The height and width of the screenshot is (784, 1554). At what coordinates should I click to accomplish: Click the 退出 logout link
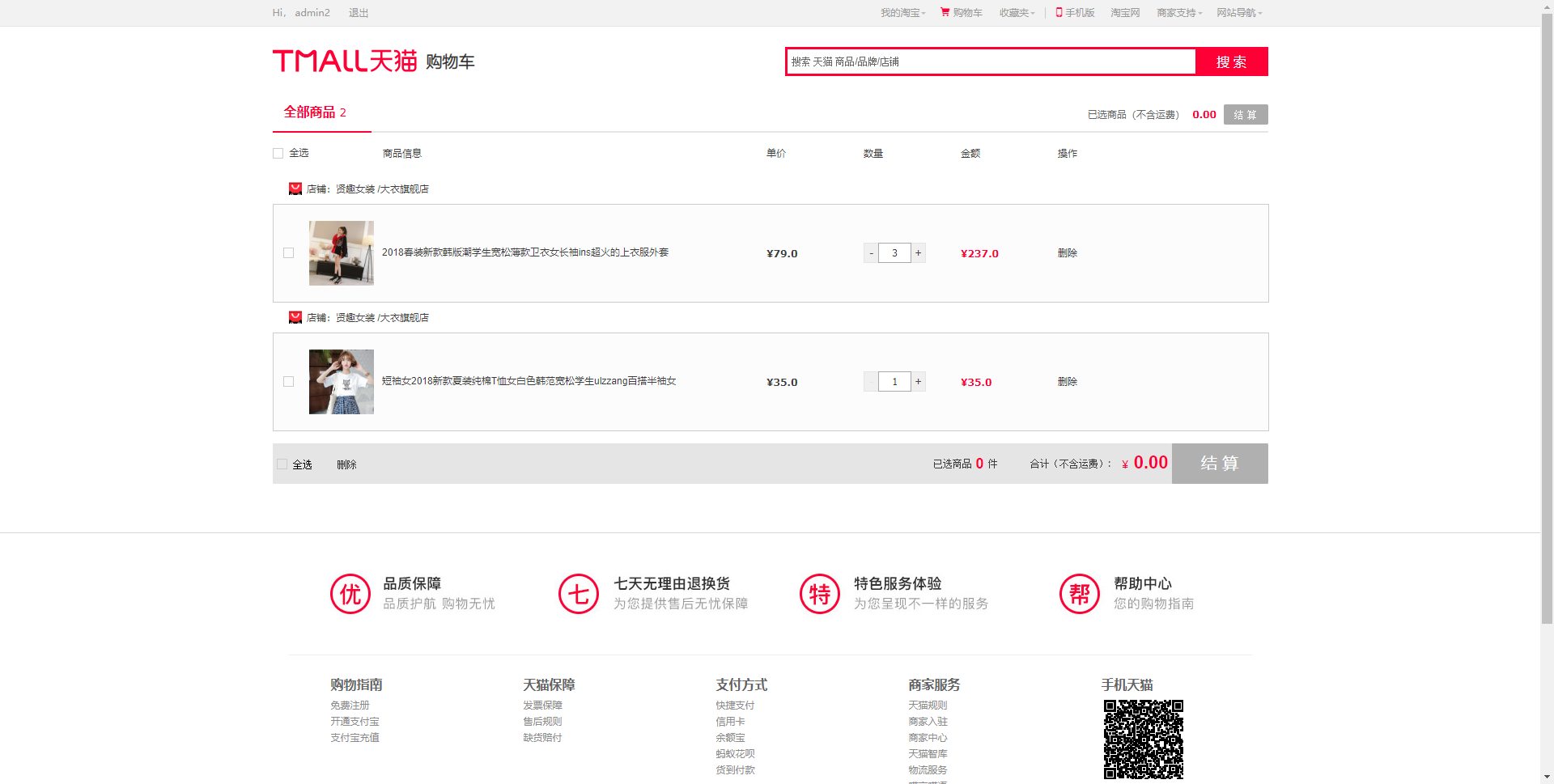click(359, 13)
